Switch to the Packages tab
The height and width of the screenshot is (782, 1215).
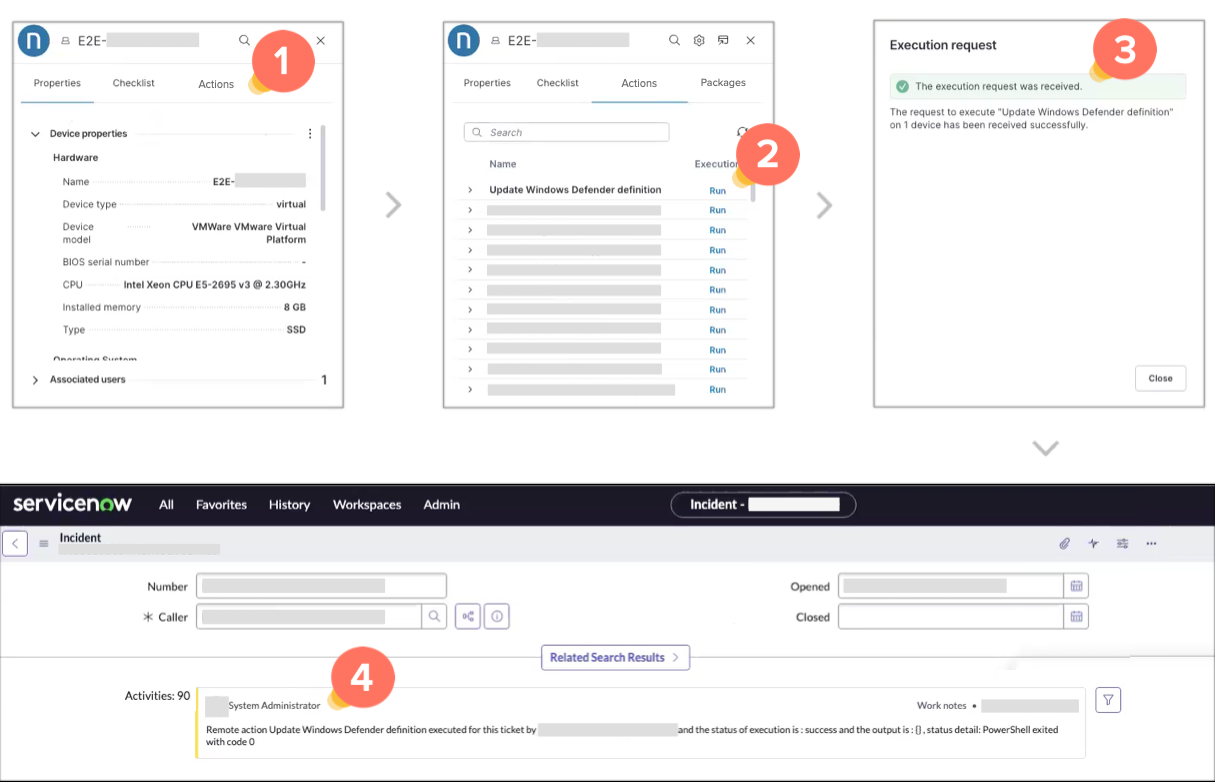click(722, 83)
